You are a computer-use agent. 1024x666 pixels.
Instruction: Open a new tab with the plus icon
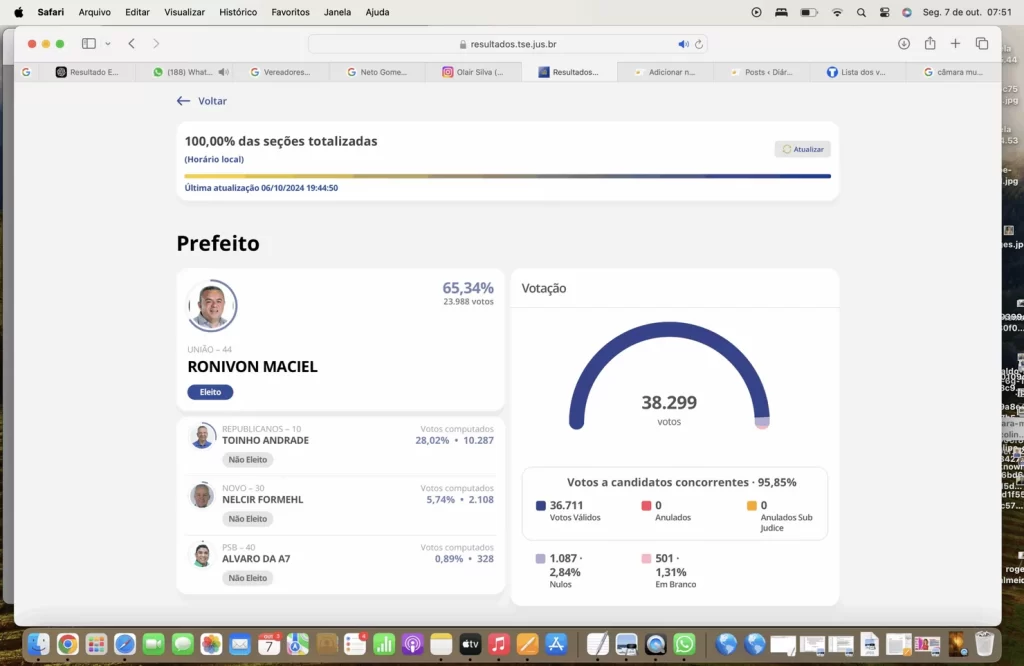955,44
